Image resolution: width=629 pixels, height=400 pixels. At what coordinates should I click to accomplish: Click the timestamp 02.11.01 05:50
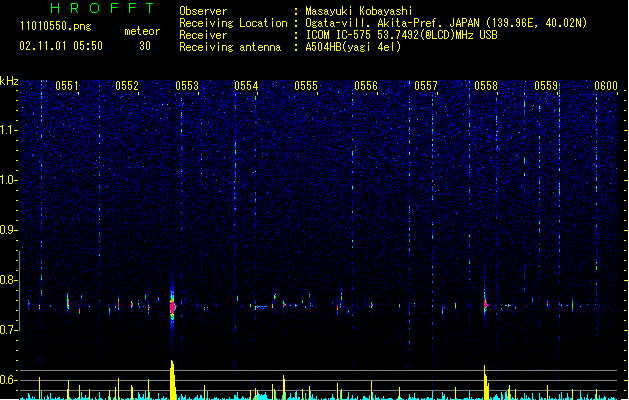coord(61,46)
